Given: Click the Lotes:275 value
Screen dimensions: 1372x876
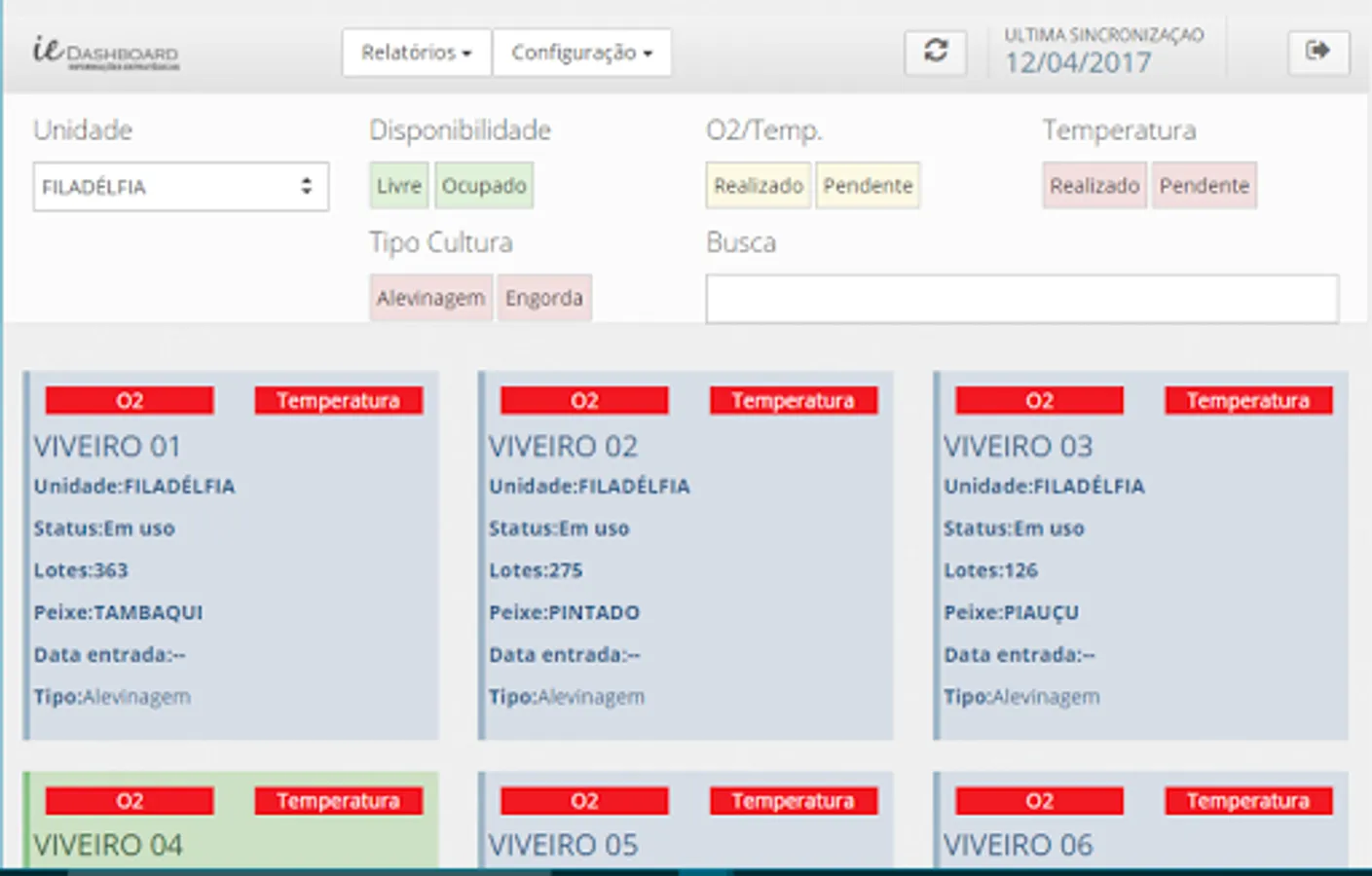Looking at the screenshot, I should pos(536,571).
